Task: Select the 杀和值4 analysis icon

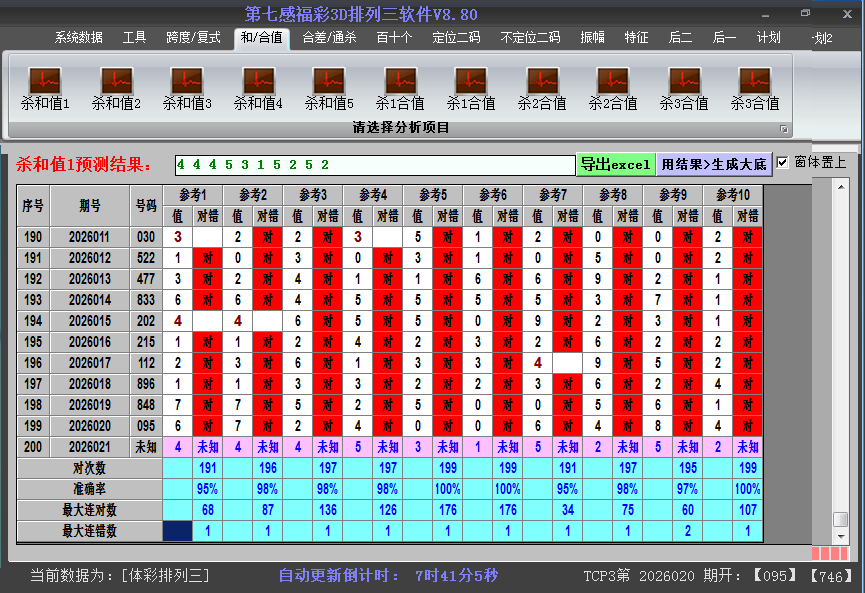Action: point(256,84)
